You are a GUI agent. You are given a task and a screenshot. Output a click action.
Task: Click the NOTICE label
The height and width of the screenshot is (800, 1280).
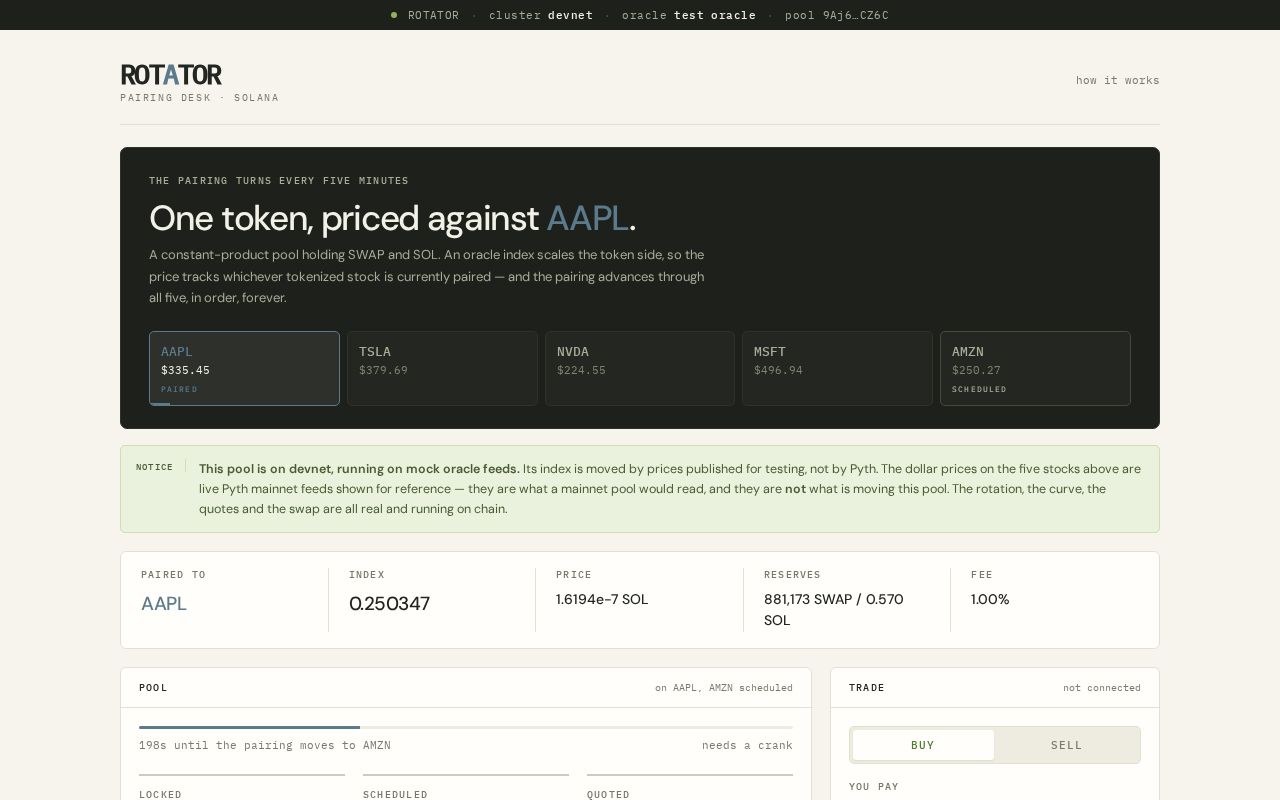pyautogui.click(x=155, y=467)
